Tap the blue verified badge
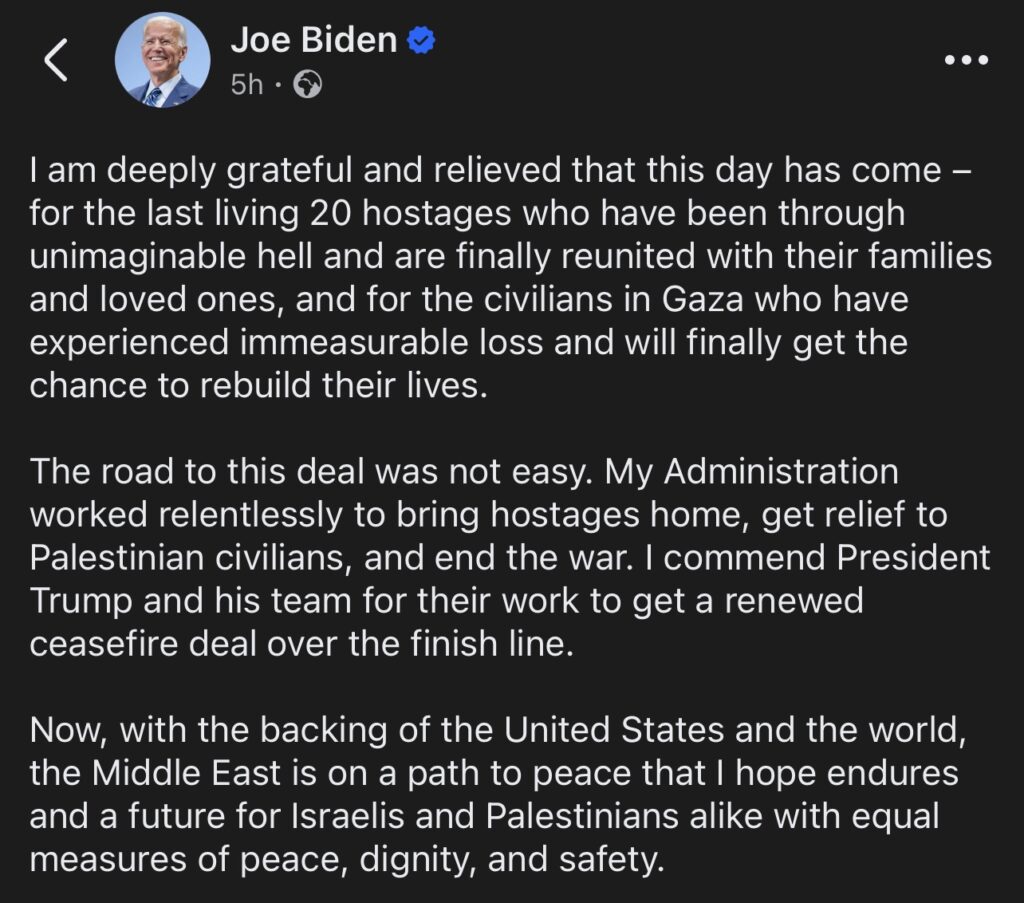The width and height of the screenshot is (1024, 903). tap(423, 41)
